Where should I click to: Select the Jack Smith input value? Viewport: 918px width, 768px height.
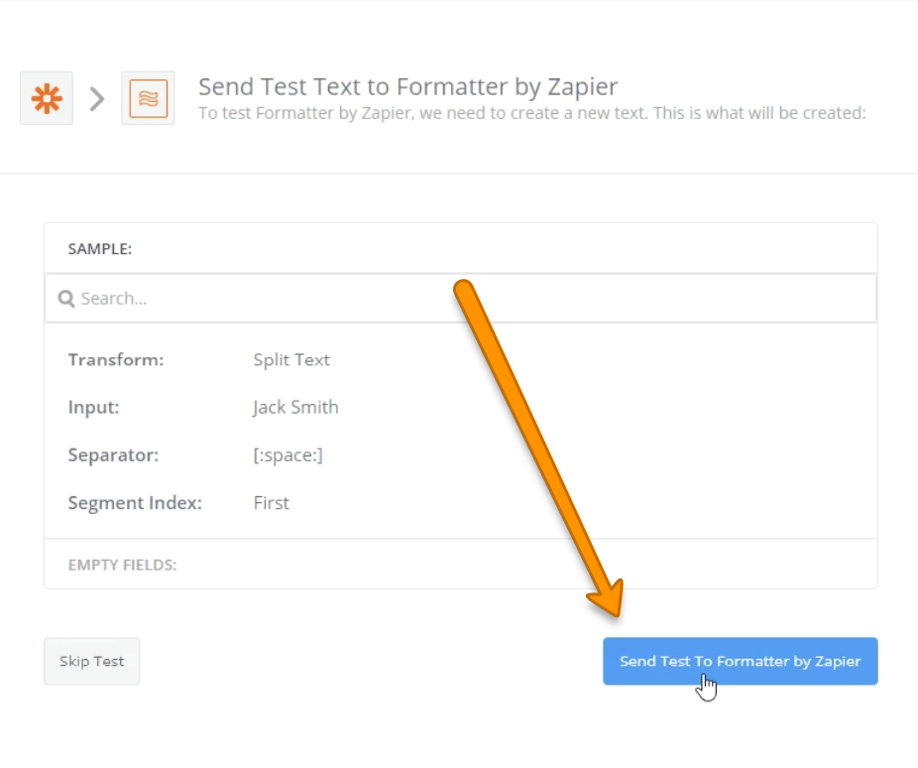pos(295,407)
